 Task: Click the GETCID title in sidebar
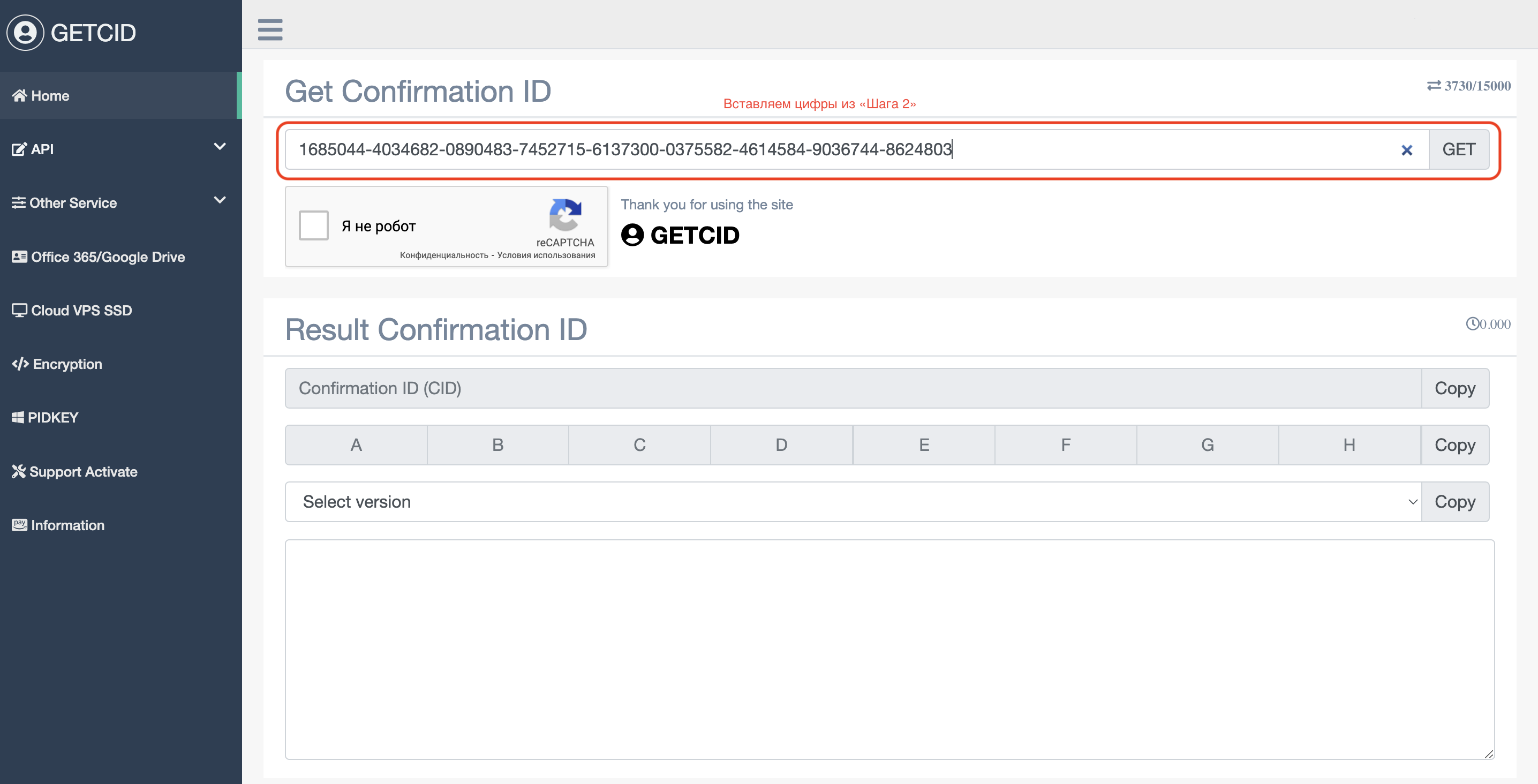(x=93, y=33)
